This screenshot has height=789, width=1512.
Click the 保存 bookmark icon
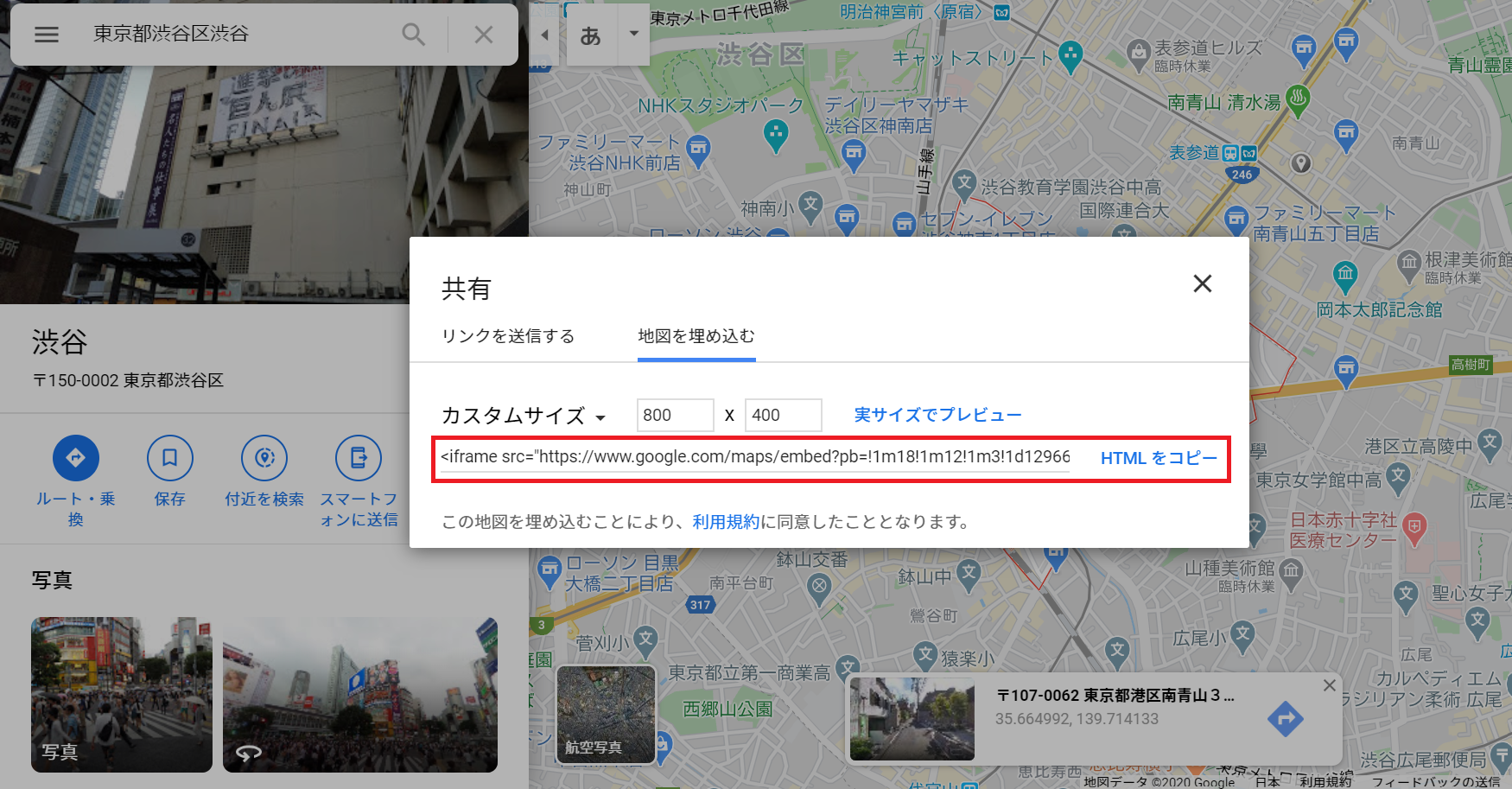click(170, 458)
